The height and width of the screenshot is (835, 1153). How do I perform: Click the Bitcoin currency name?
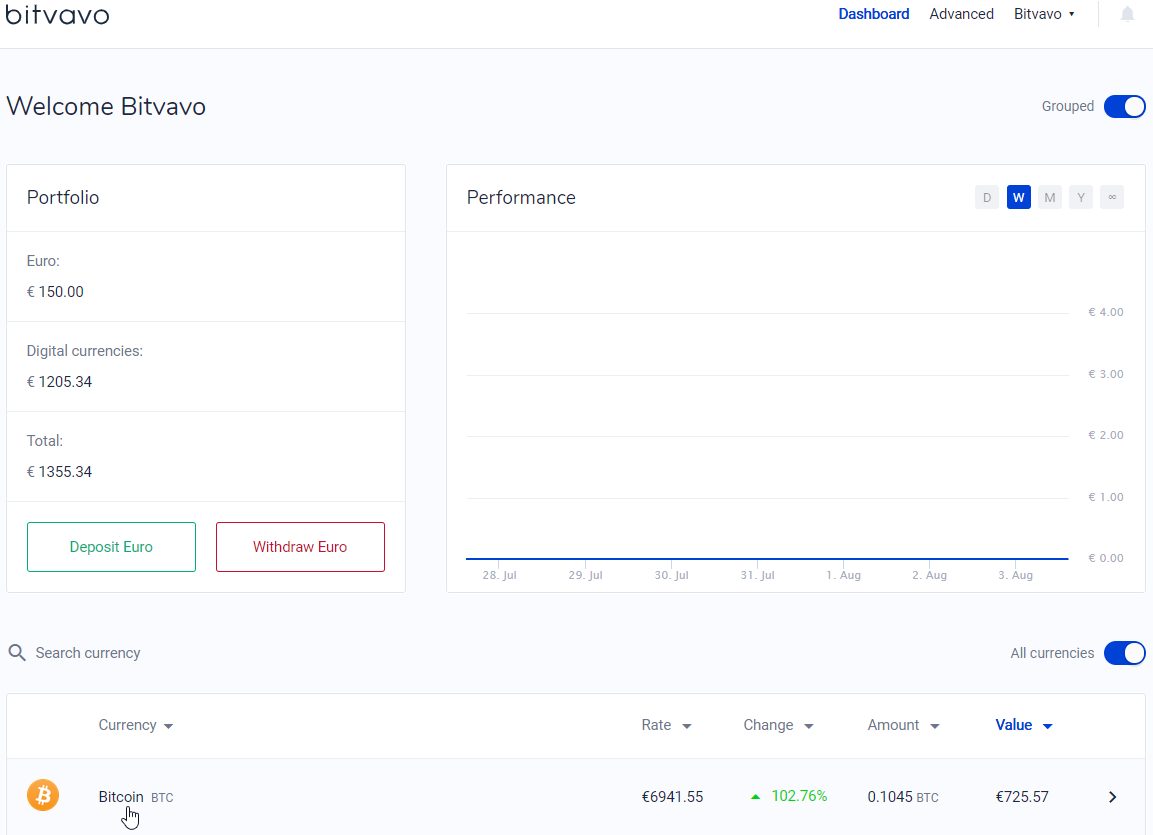coord(121,797)
